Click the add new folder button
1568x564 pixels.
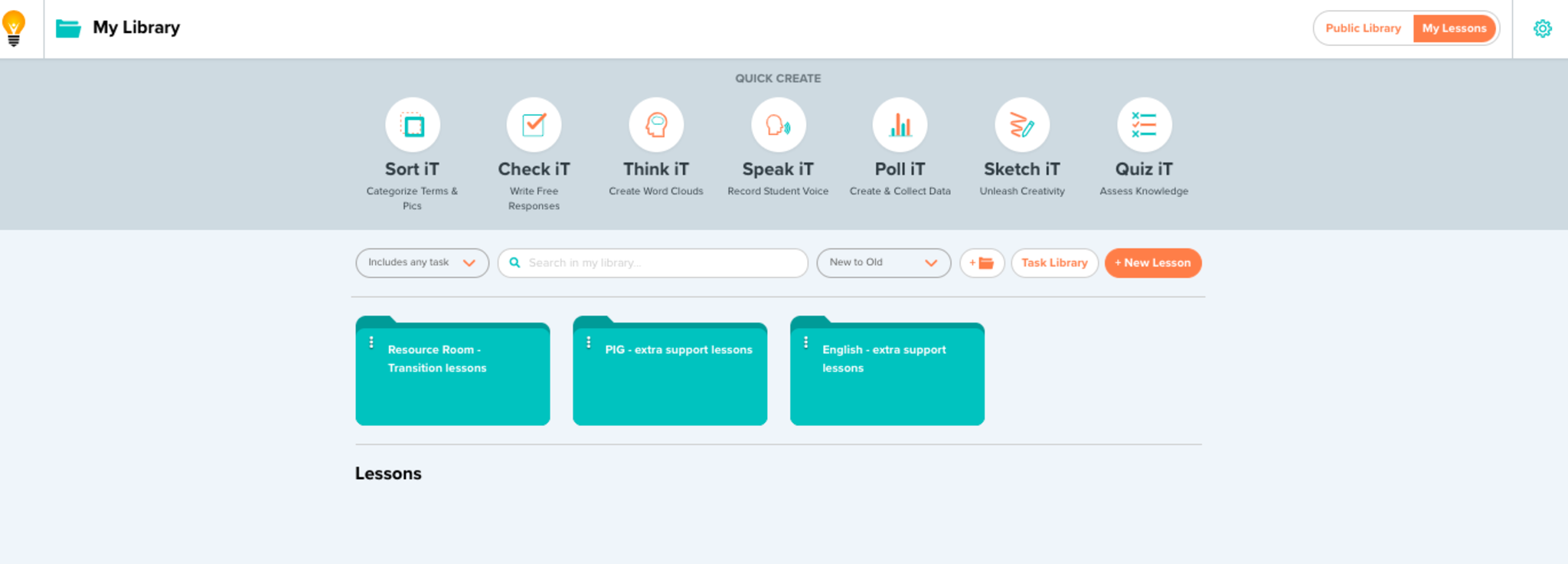pyautogui.click(x=982, y=263)
